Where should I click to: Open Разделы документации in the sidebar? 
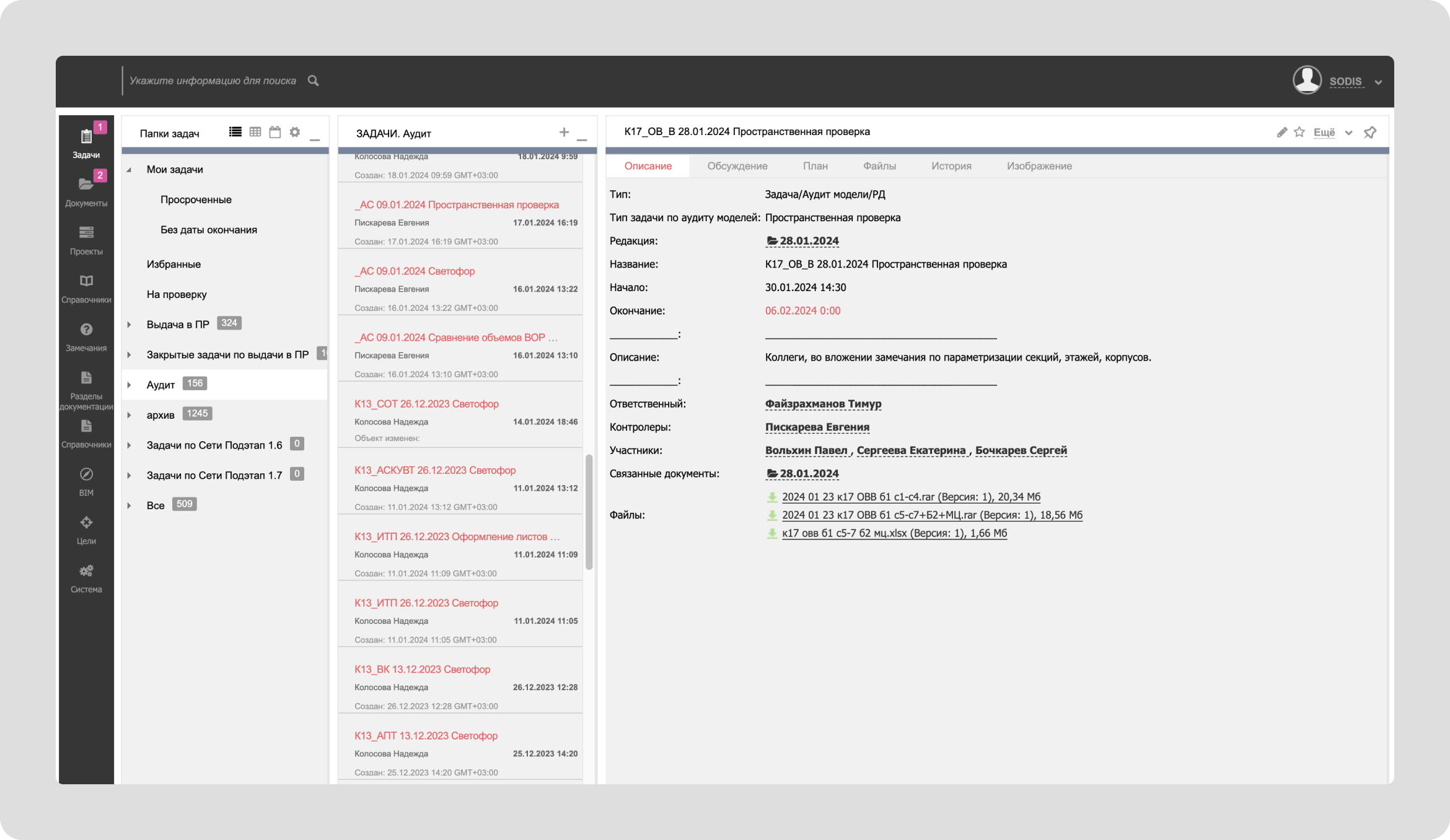coord(86,390)
